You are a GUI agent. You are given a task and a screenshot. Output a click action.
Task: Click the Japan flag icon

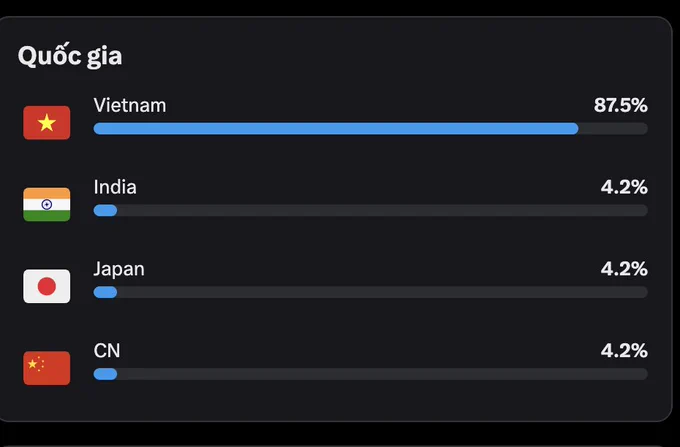point(47,286)
